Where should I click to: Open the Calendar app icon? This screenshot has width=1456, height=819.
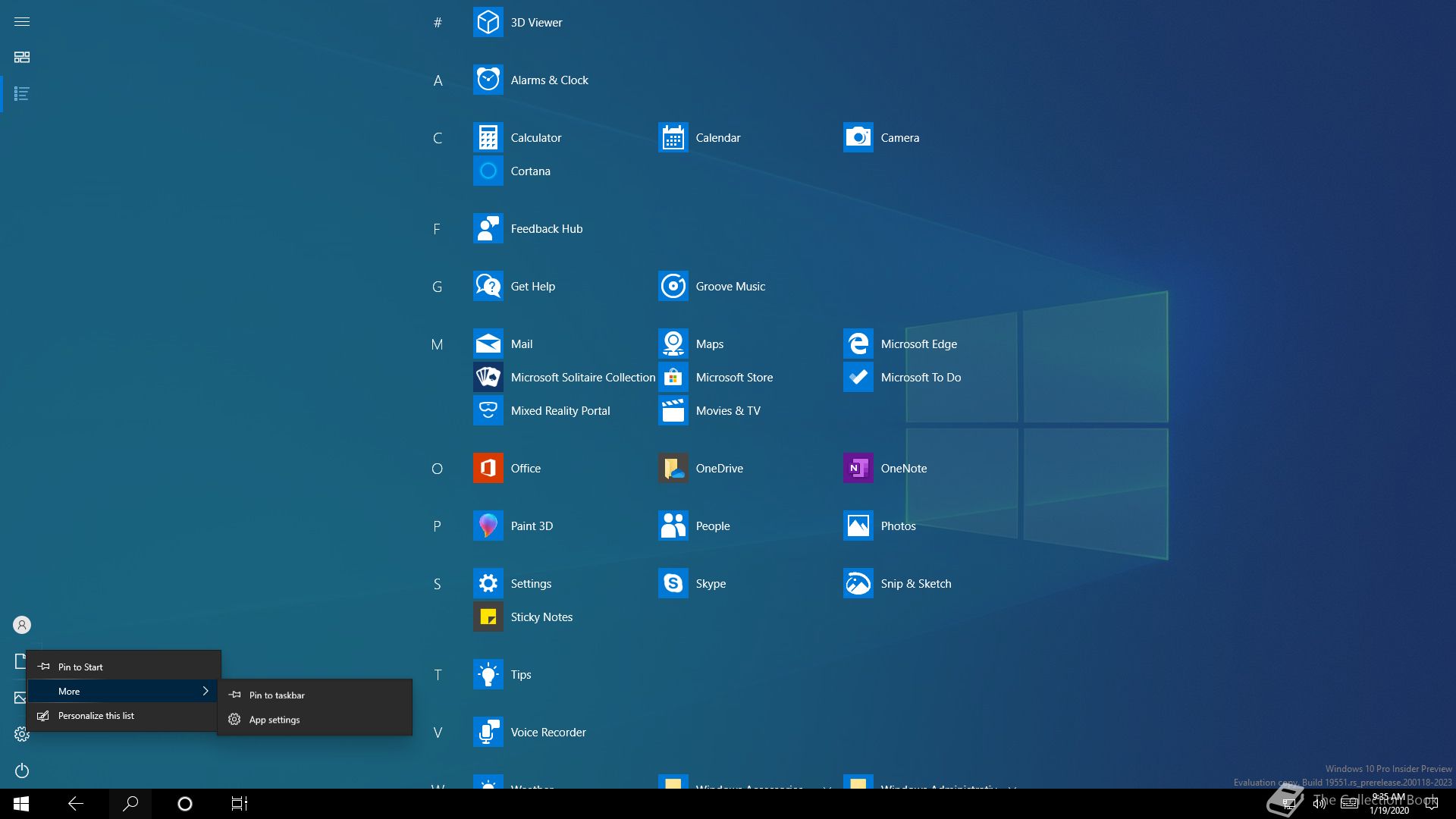tap(673, 137)
